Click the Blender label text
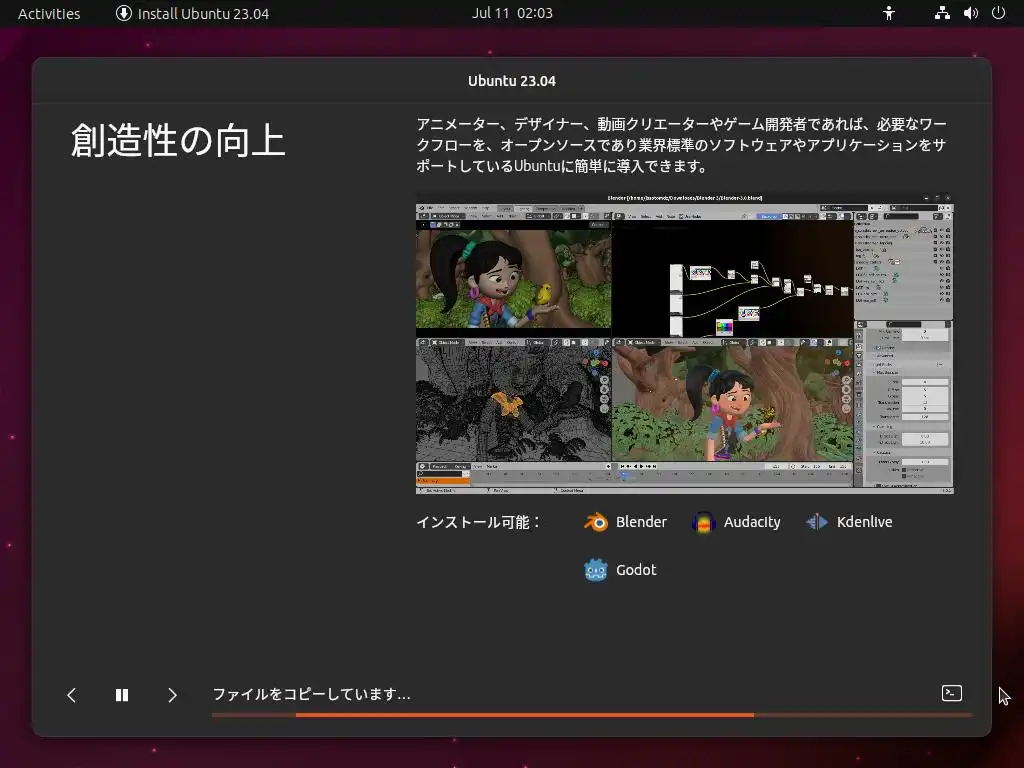Viewport: 1024px width, 768px height. 641,522
